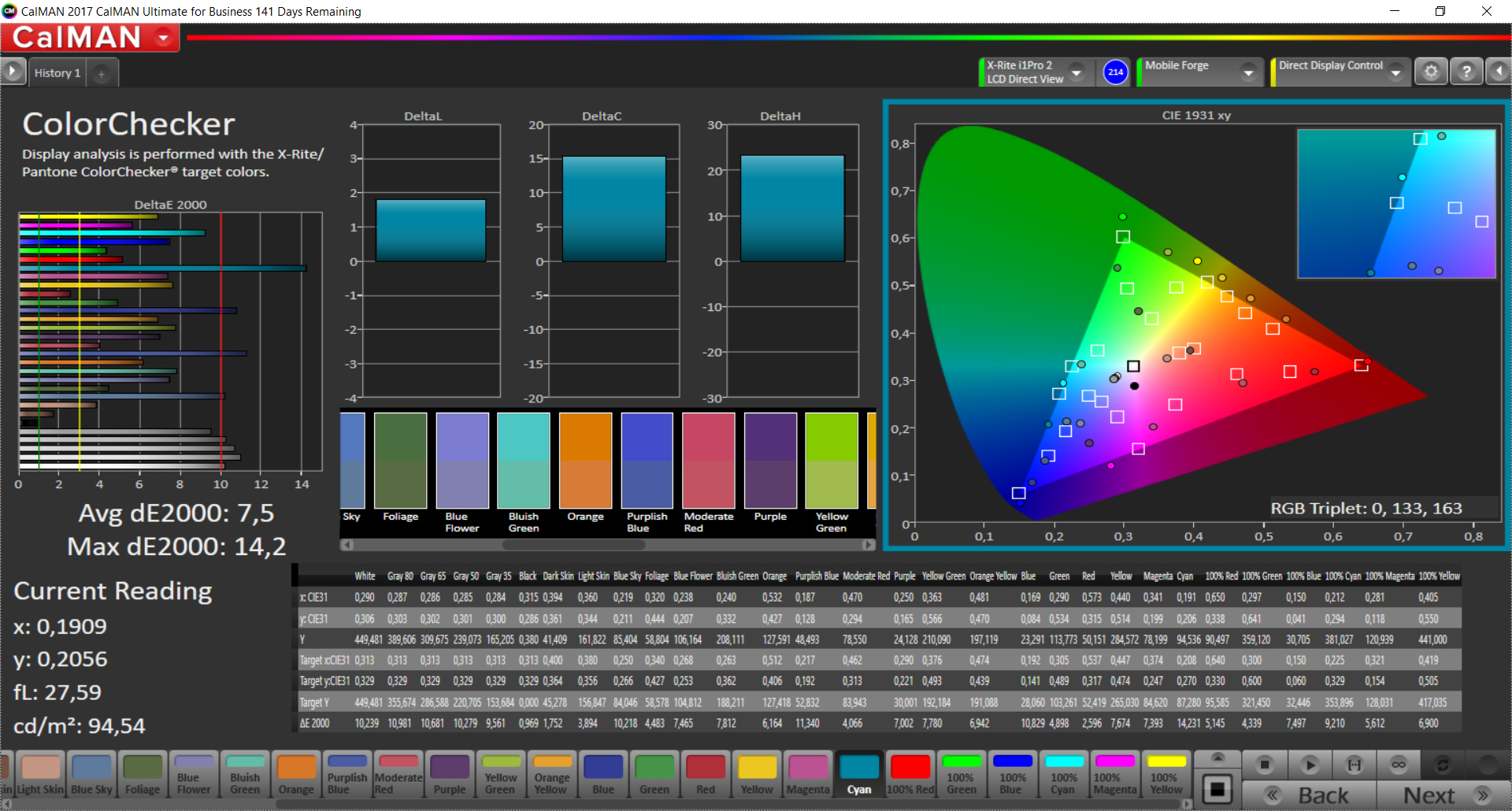Expand the Direct Display Control dropdown
The width and height of the screenshot is (1512, 811).
click(1395, 72)
